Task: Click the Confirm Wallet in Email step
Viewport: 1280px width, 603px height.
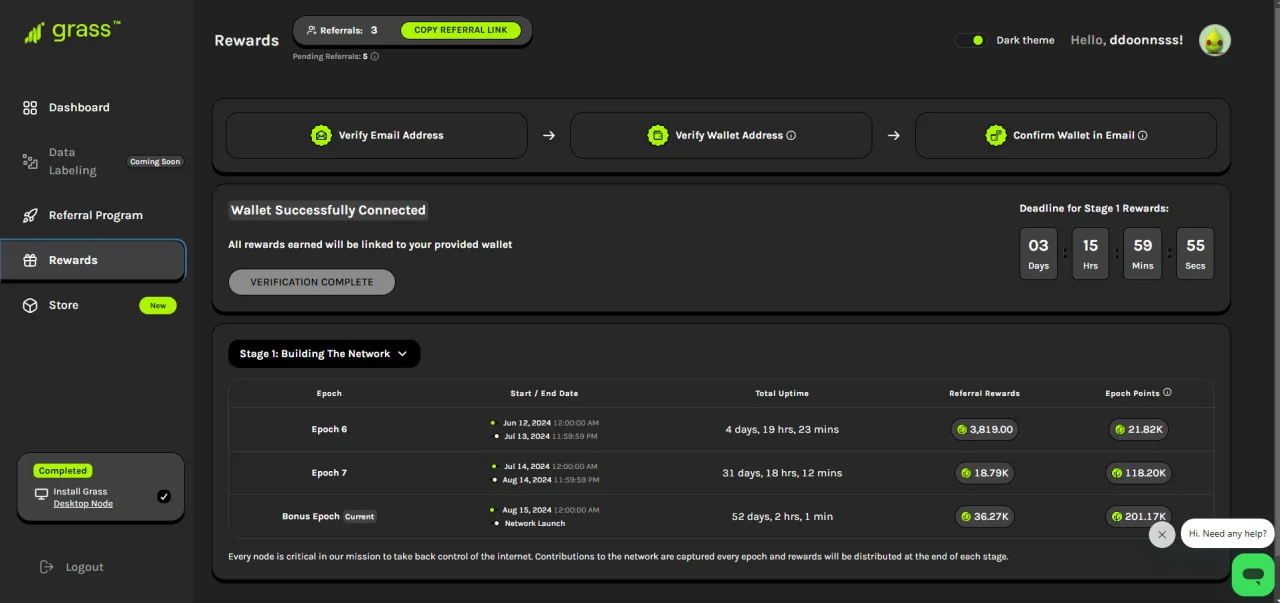Action: [1066, 135]
